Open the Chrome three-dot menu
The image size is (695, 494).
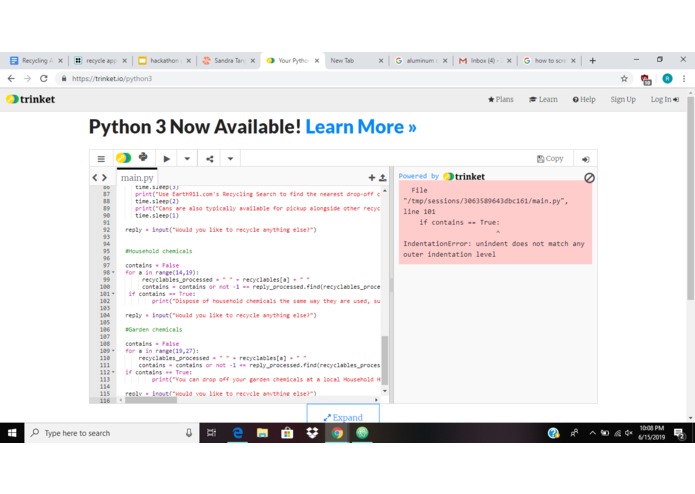tap(684, 78)
